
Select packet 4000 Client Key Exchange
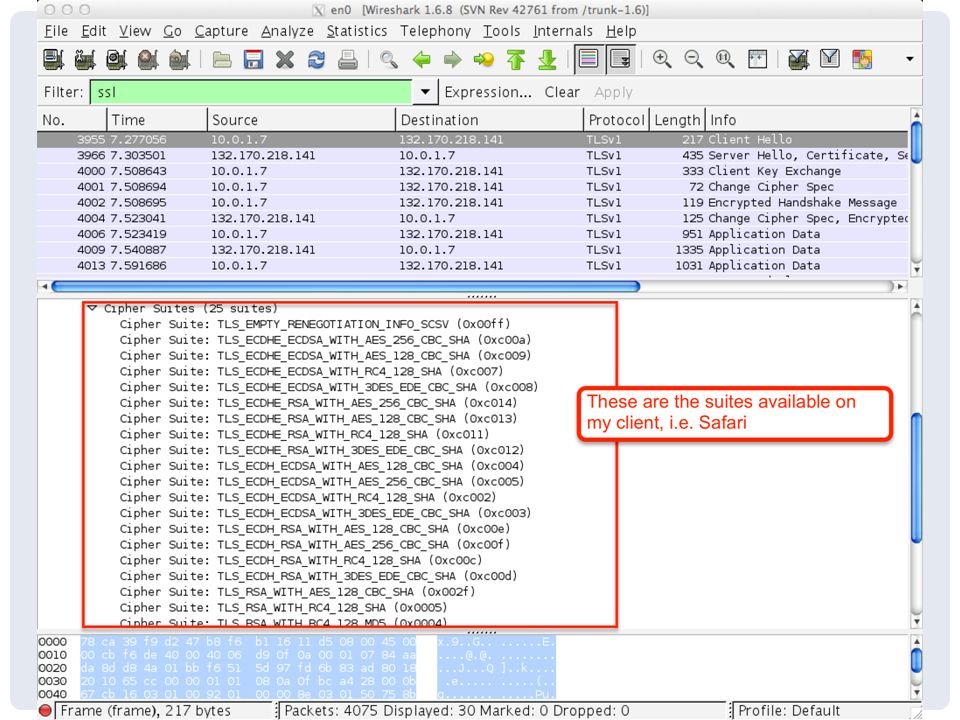(473, 171)
